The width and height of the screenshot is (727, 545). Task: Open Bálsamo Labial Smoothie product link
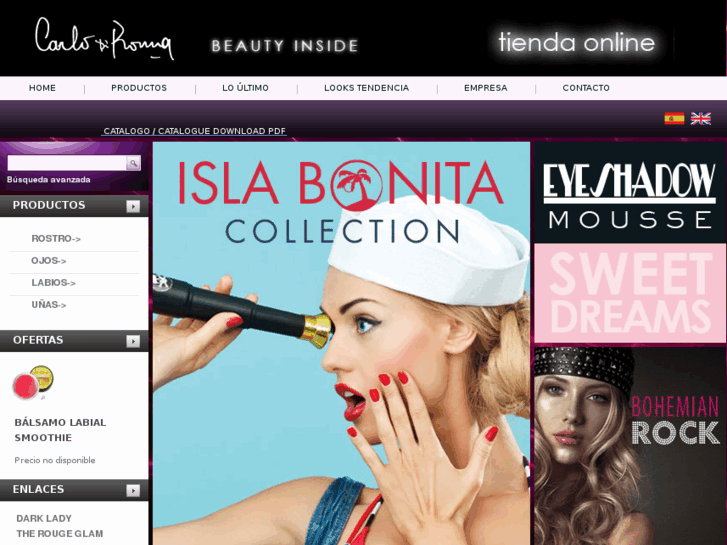pyautogui.click(x=60, y=430)
